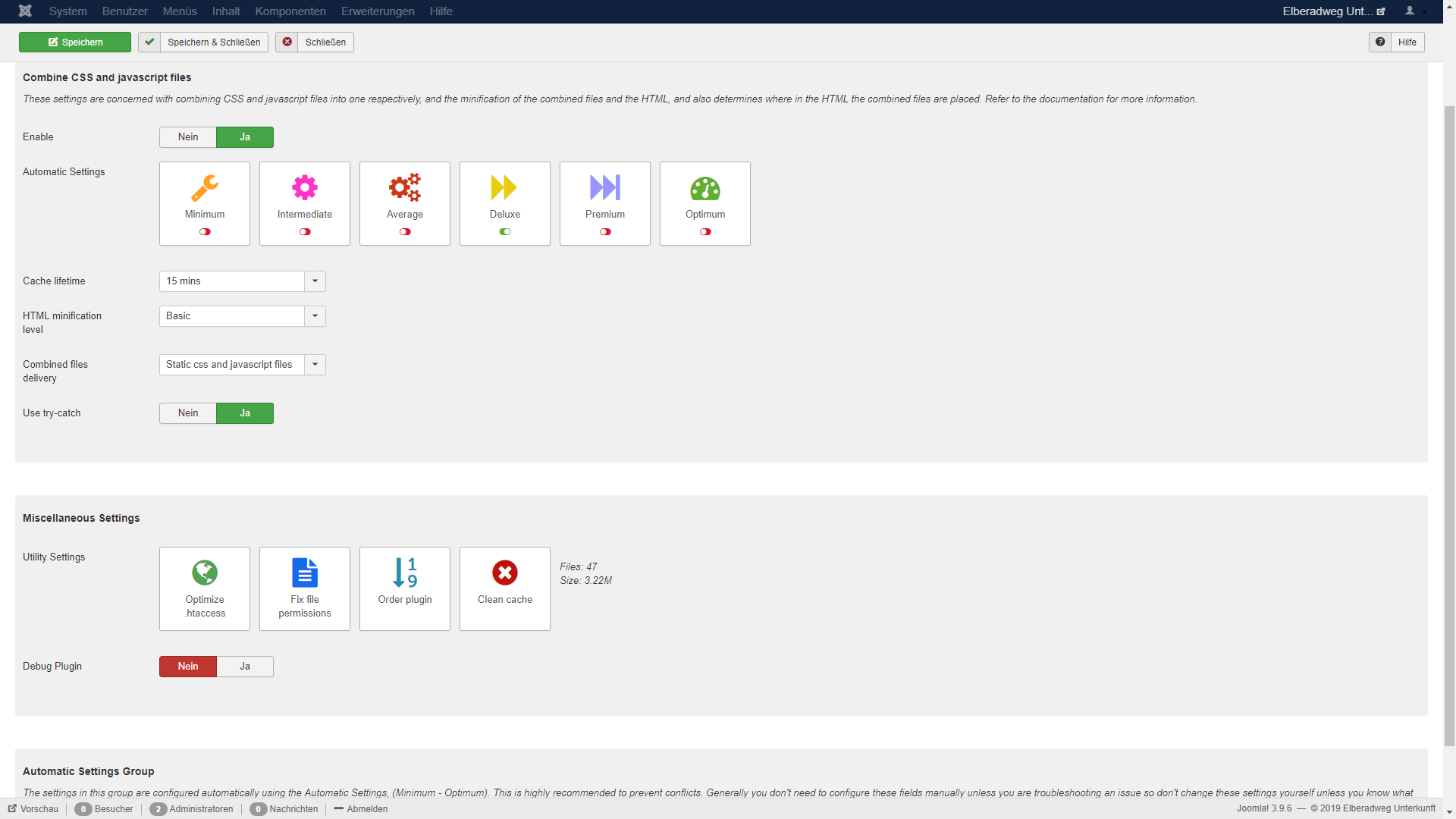The width and height of the screenshot is (1456, 819).
Task: Turn Debug Plugin to Ja
Action: [245, 667]
